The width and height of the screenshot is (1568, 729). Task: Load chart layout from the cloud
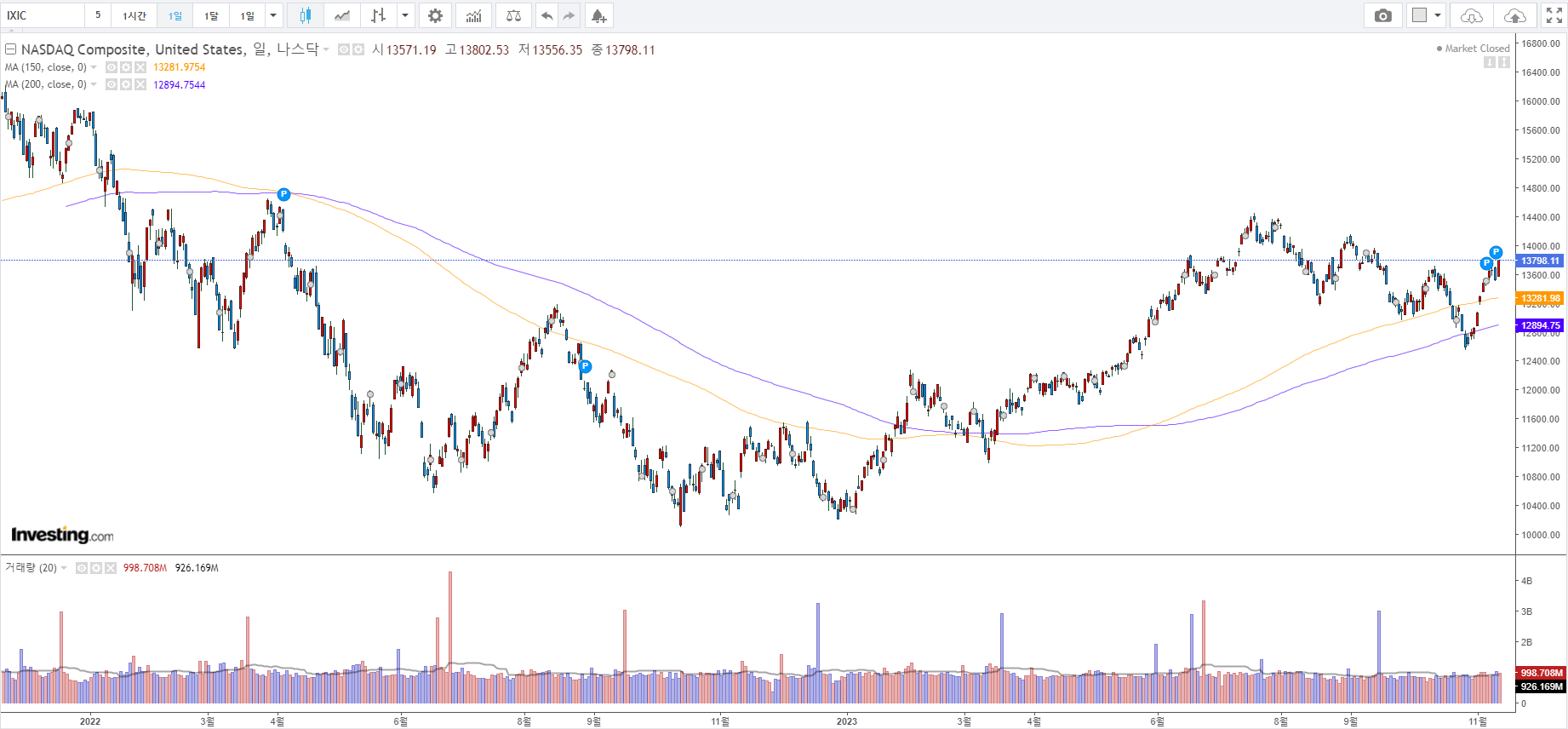tap(1471, 15)
